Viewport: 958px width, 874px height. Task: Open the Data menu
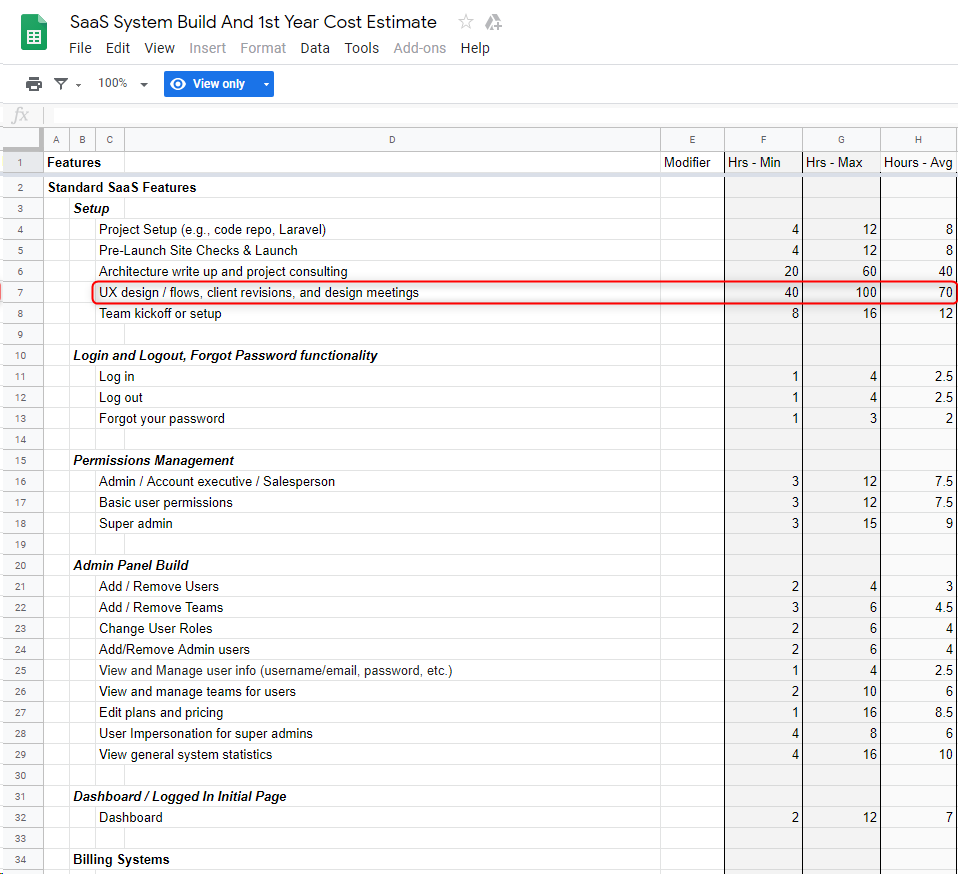pyautogui.click(x=315, y=48)
